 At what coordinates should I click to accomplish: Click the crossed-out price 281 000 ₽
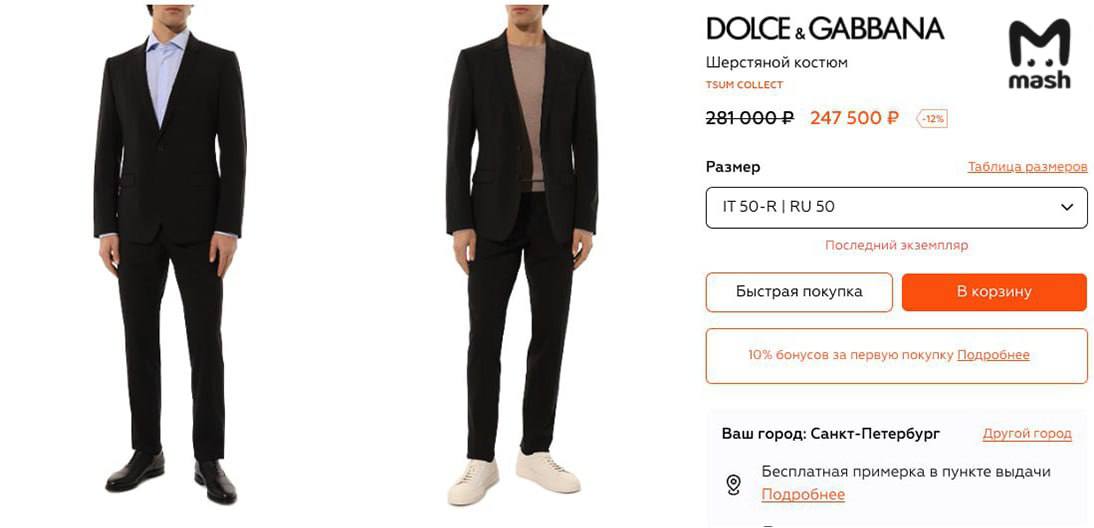[749, 118]
